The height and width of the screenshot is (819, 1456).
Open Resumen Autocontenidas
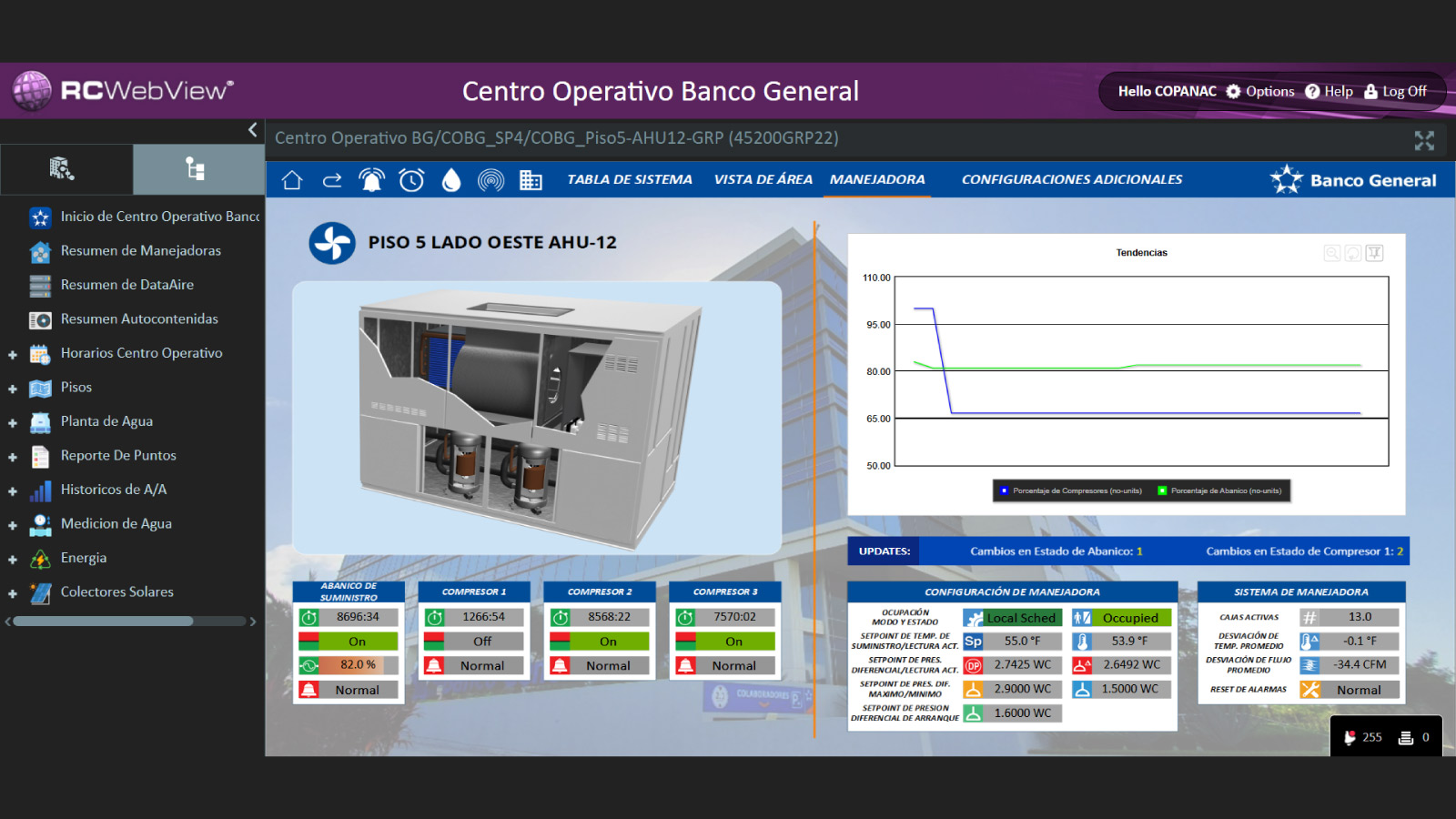[x=123, y=318]
